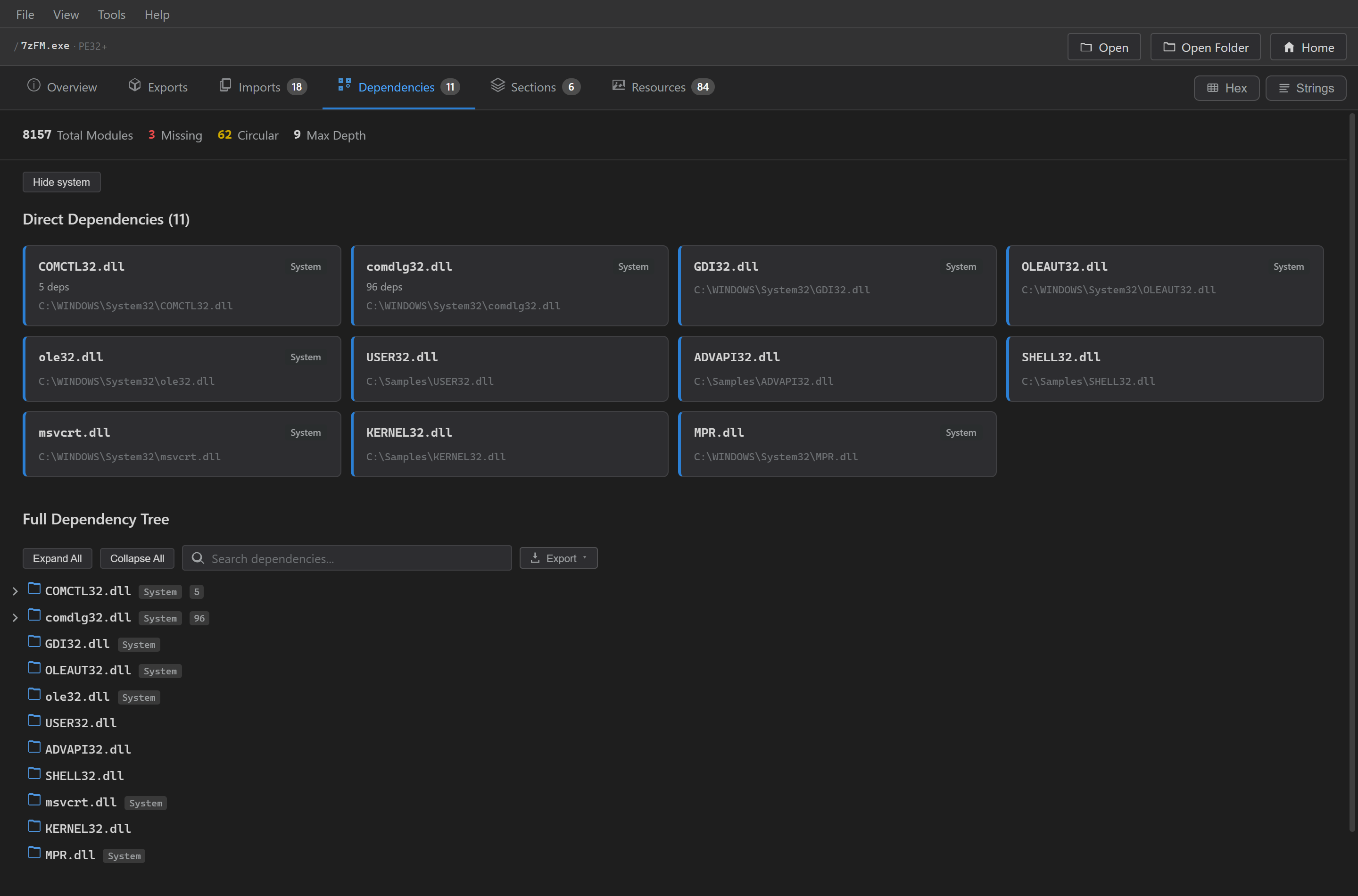1358x896 pixels.
Task: Select the COMCTL32.dll dependency card
Action: coord(182,286)
